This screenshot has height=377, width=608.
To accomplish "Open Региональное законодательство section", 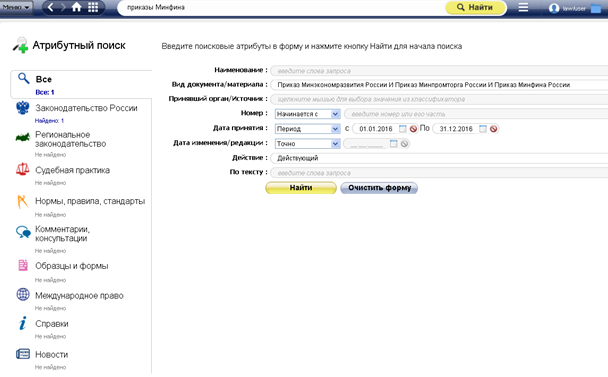I will coord(71,139).
